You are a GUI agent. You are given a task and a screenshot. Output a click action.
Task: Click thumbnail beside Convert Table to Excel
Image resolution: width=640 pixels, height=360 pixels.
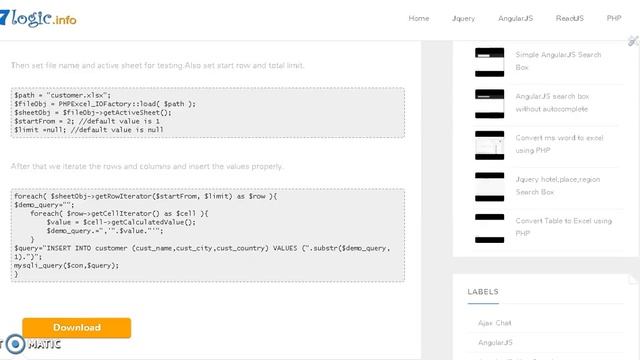(489, 229)
